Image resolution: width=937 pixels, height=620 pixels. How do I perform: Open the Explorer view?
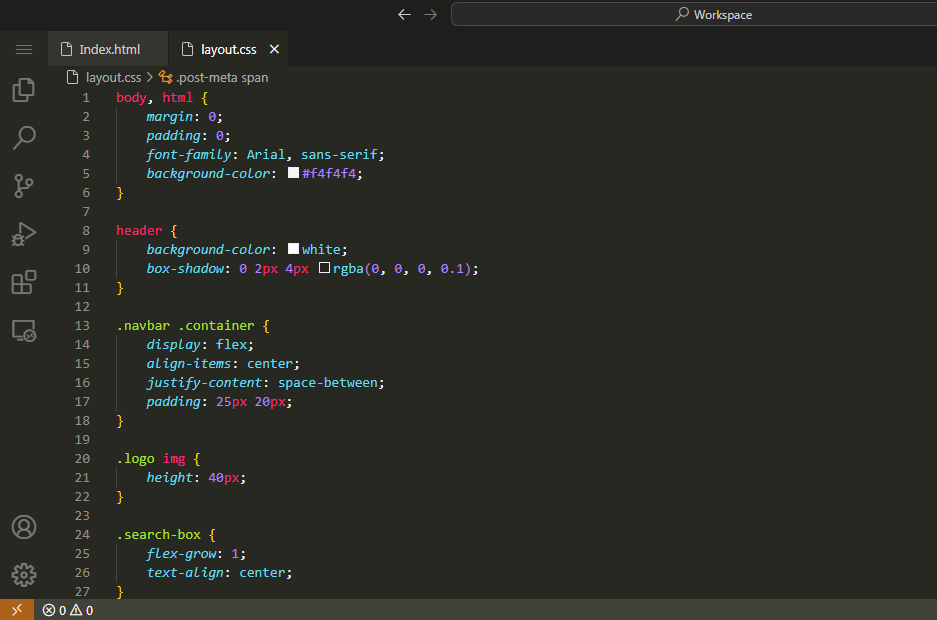click(x=24, y=90)
